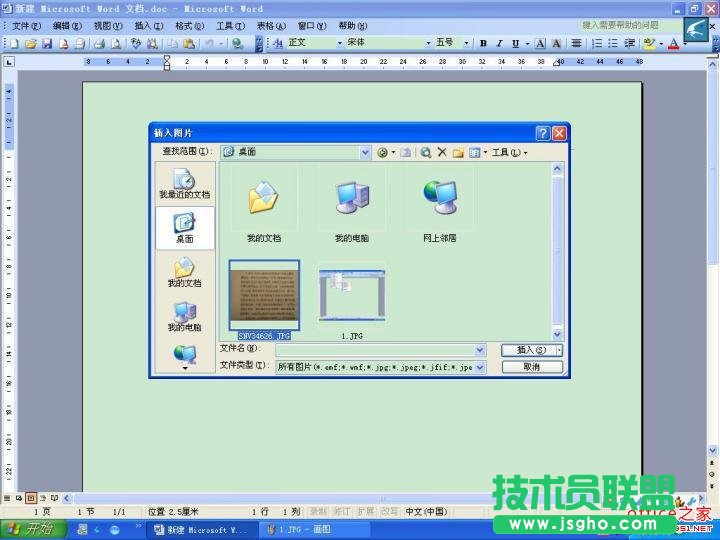Screen dimensions: 720x540
Task: Expand the Underline style dropdown arrow
Action: click(528, 44)
